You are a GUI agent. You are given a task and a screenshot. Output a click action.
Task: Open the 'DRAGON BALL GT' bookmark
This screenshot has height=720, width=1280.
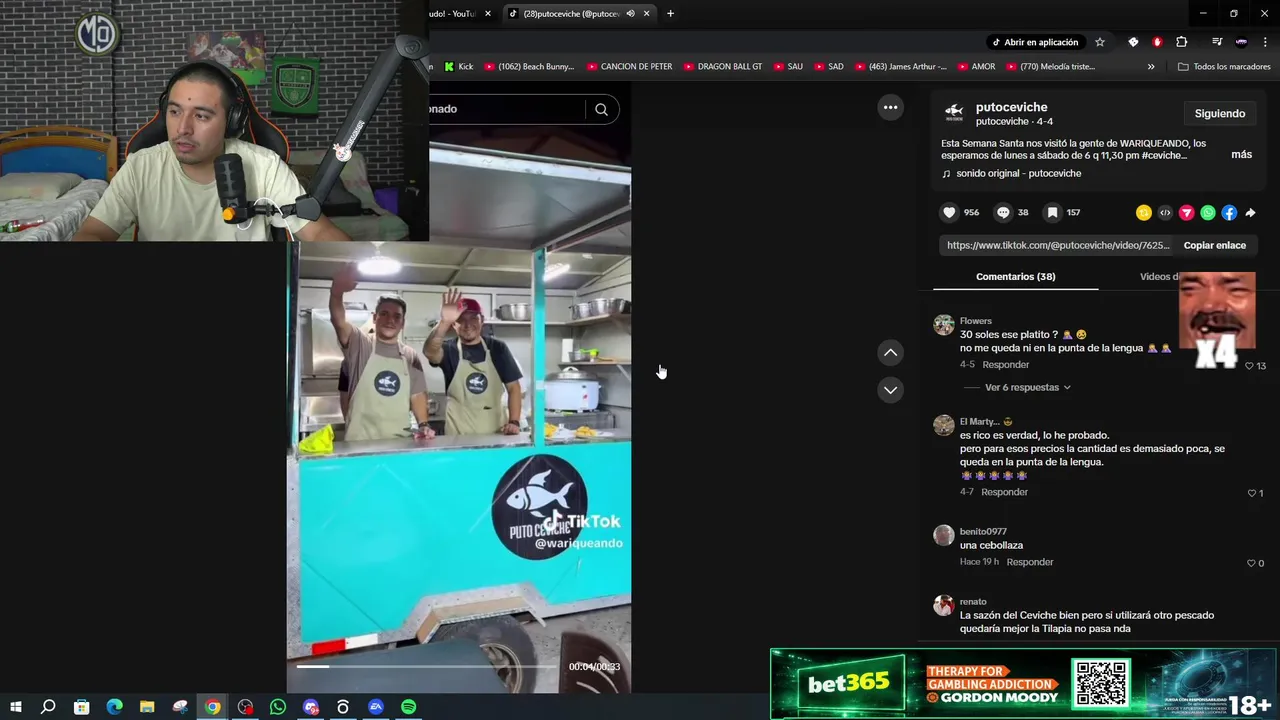[x=721, y=67]
